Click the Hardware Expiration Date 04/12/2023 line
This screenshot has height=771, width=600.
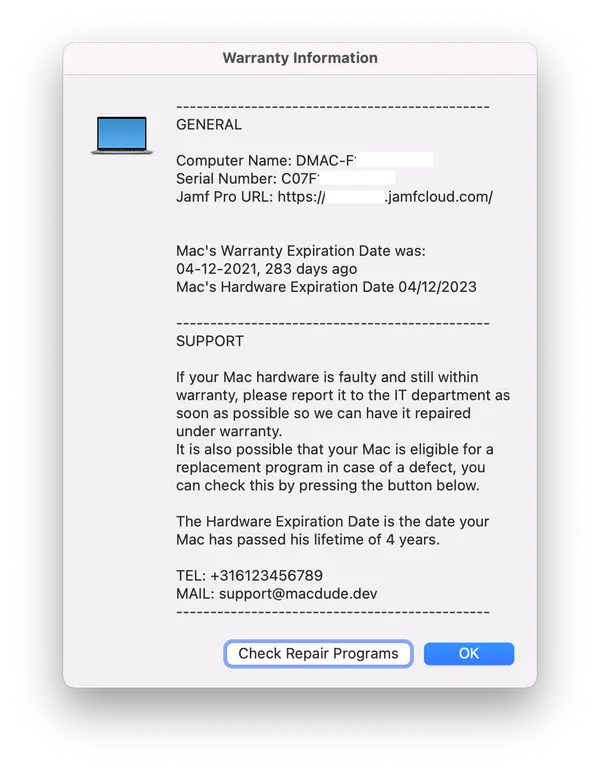326,287
